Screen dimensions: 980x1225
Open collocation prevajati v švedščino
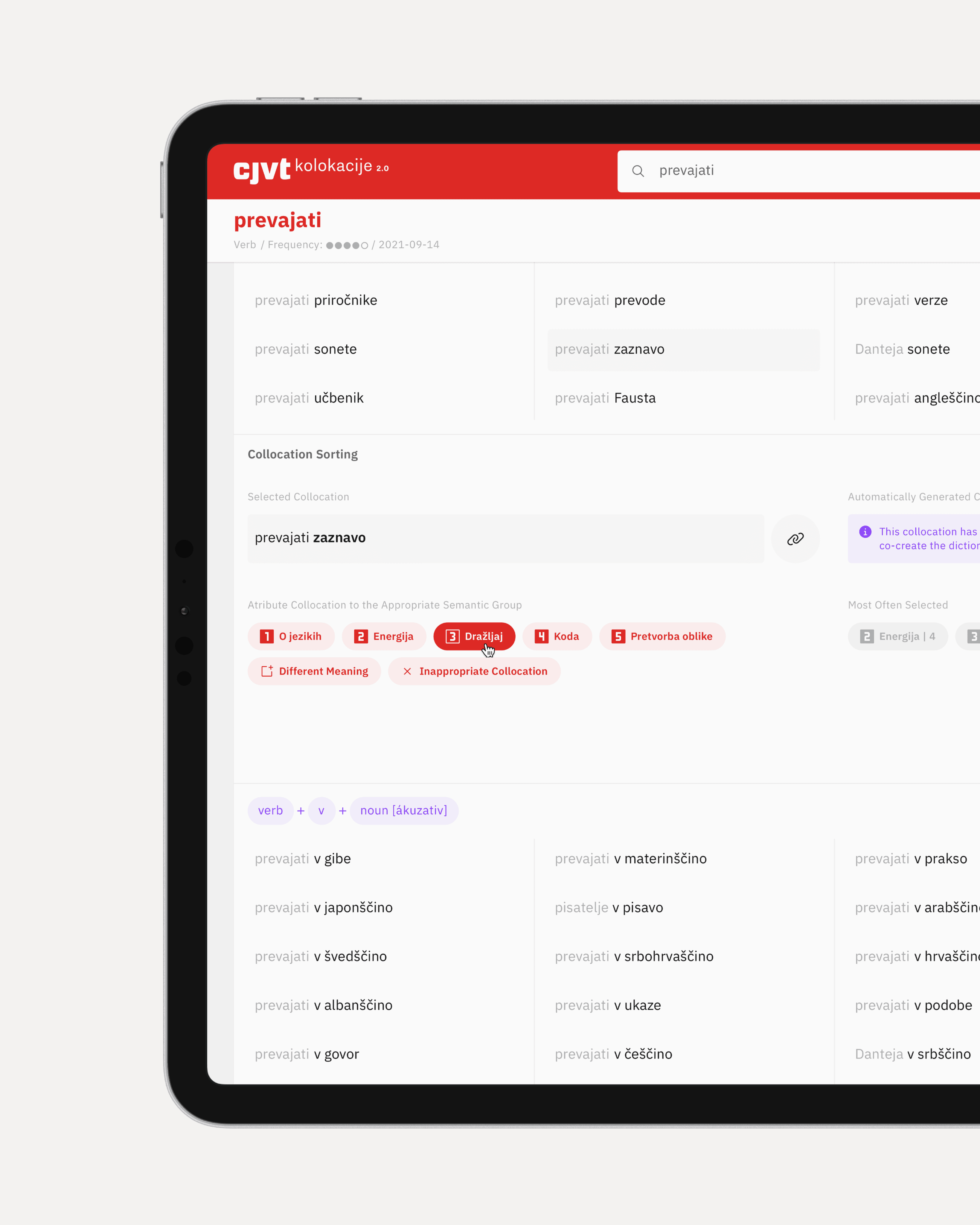321,956
